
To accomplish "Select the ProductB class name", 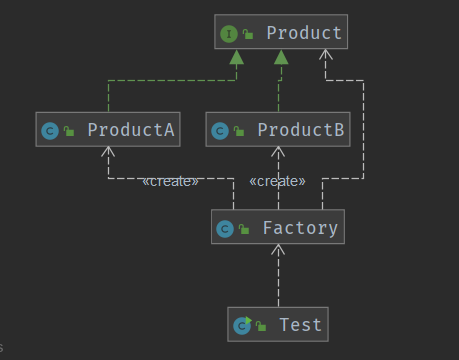I will 301,130.
